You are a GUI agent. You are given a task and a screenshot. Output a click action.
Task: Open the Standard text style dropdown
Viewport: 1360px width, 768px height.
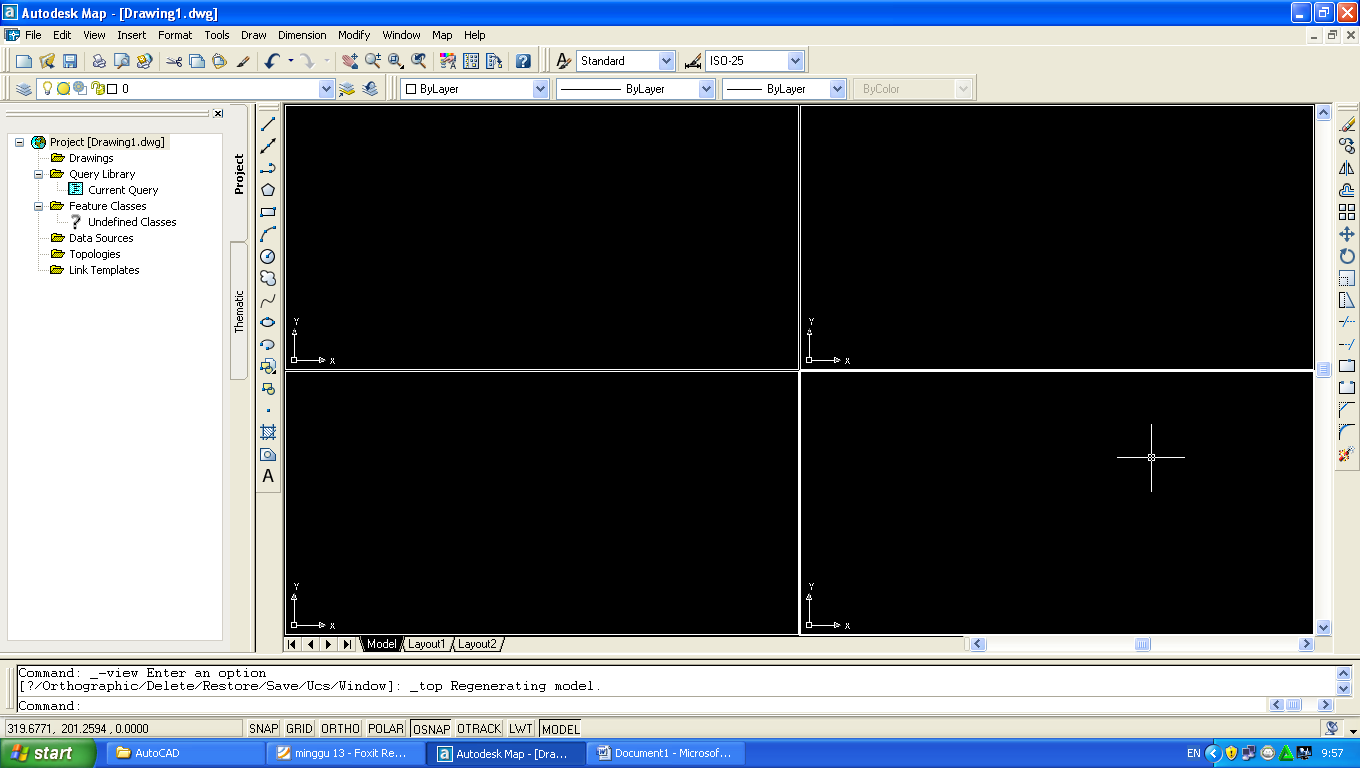667,61
